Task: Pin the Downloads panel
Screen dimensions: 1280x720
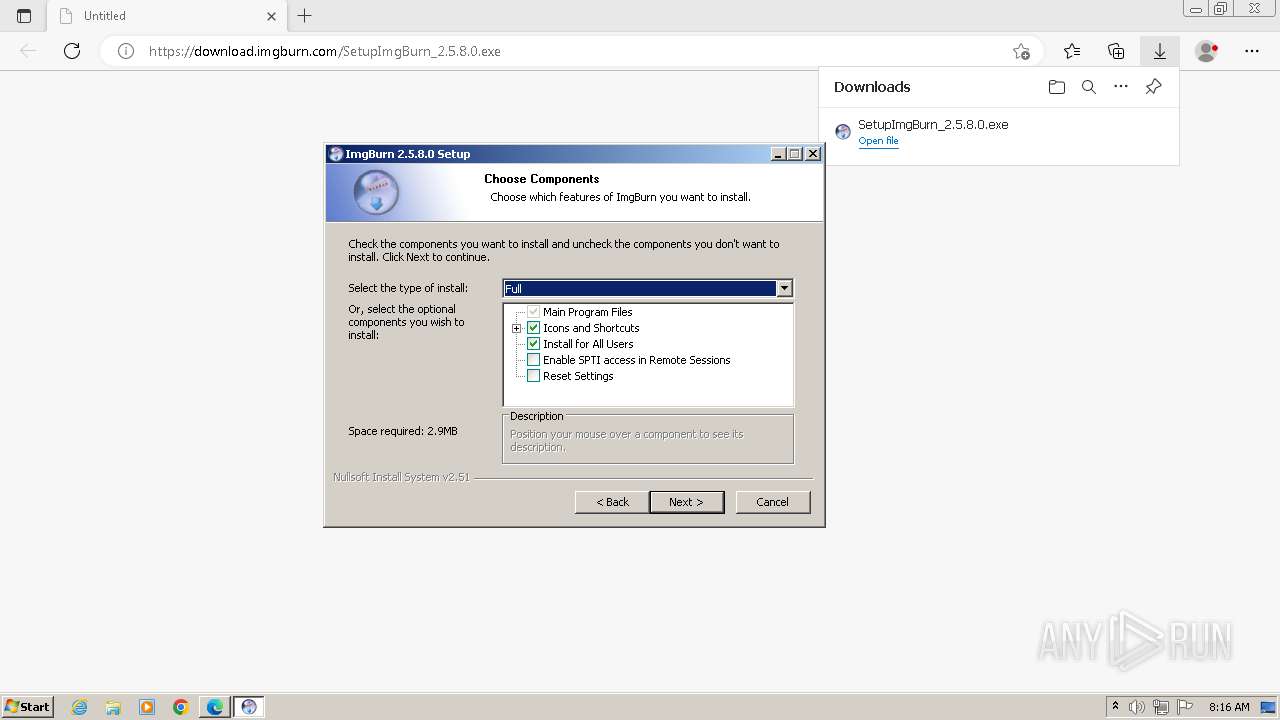Action: (1153, 87)
